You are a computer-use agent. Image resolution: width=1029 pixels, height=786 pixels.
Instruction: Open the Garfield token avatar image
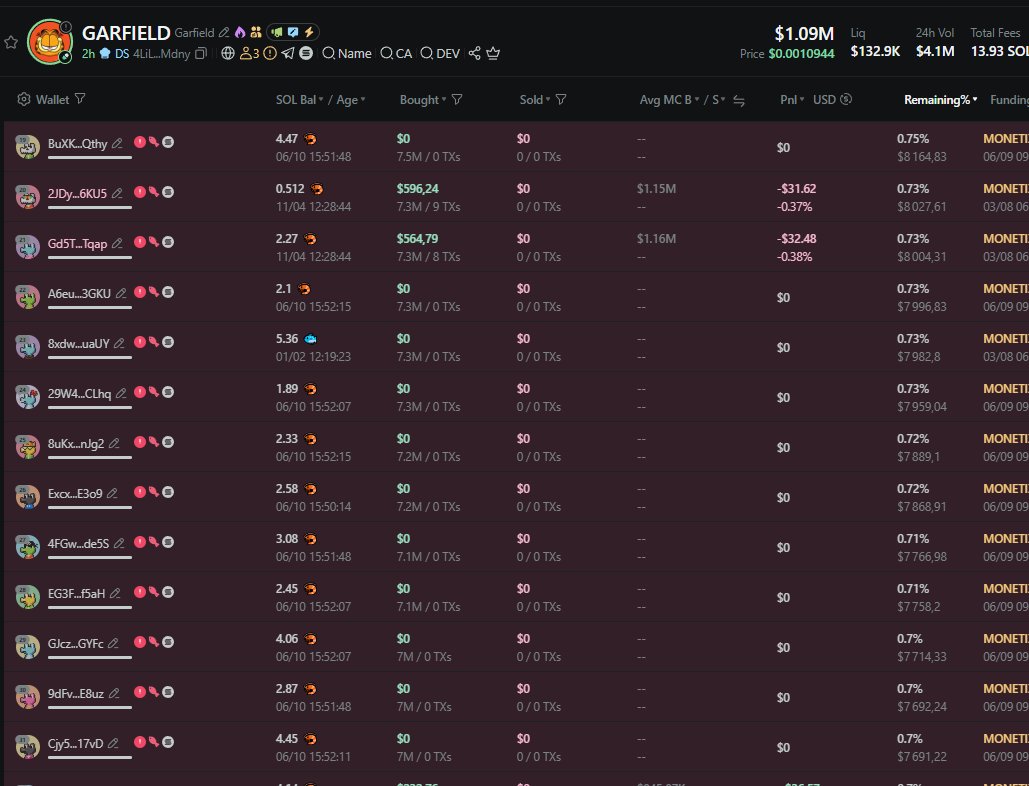[49, 42]
